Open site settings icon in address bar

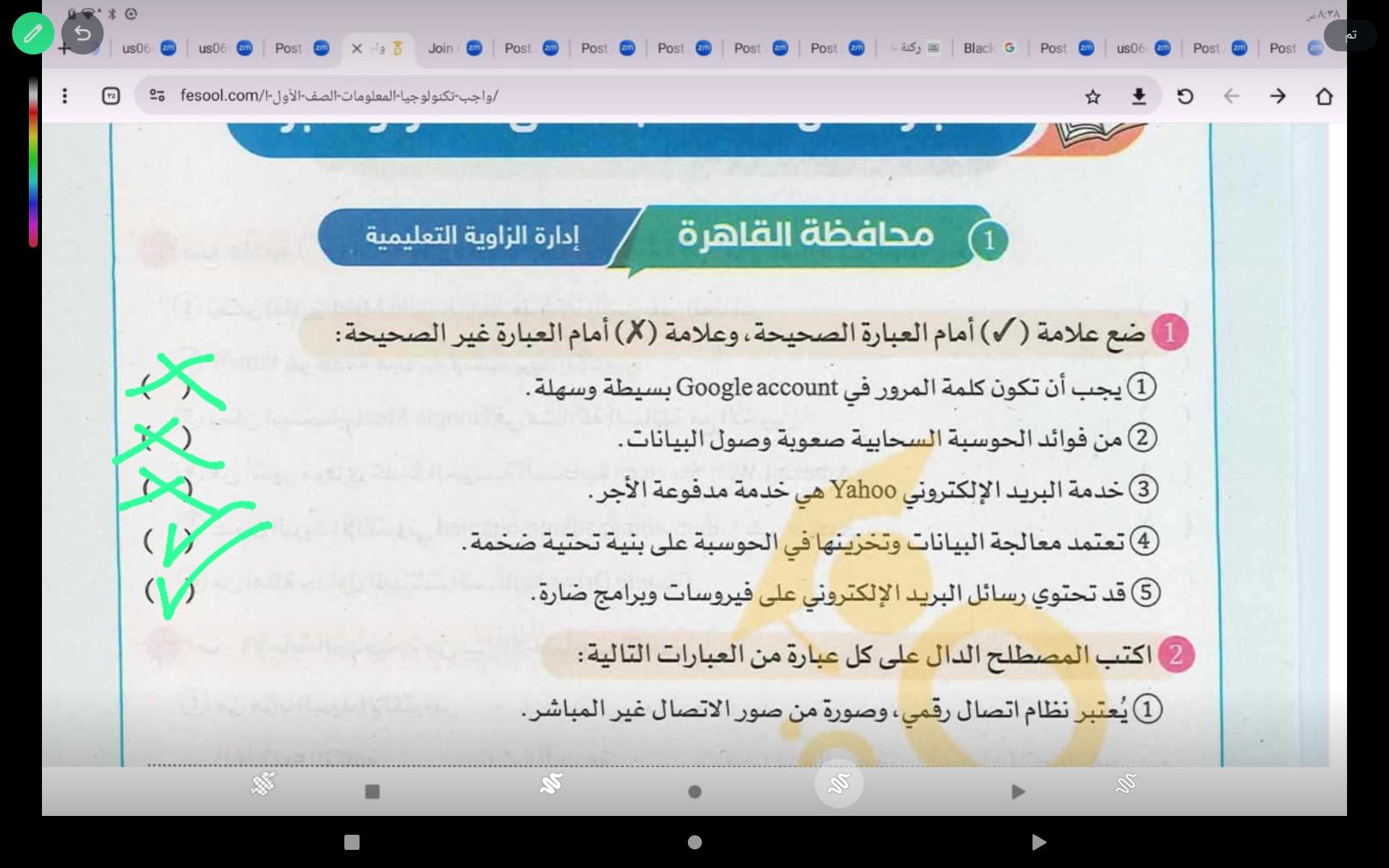pos(157,95)
